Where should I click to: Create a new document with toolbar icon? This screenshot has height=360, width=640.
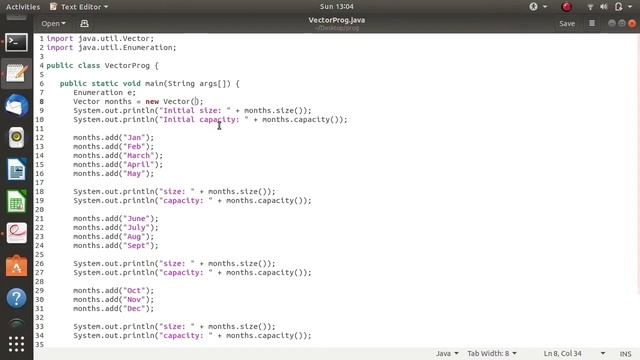pos(84,24)
